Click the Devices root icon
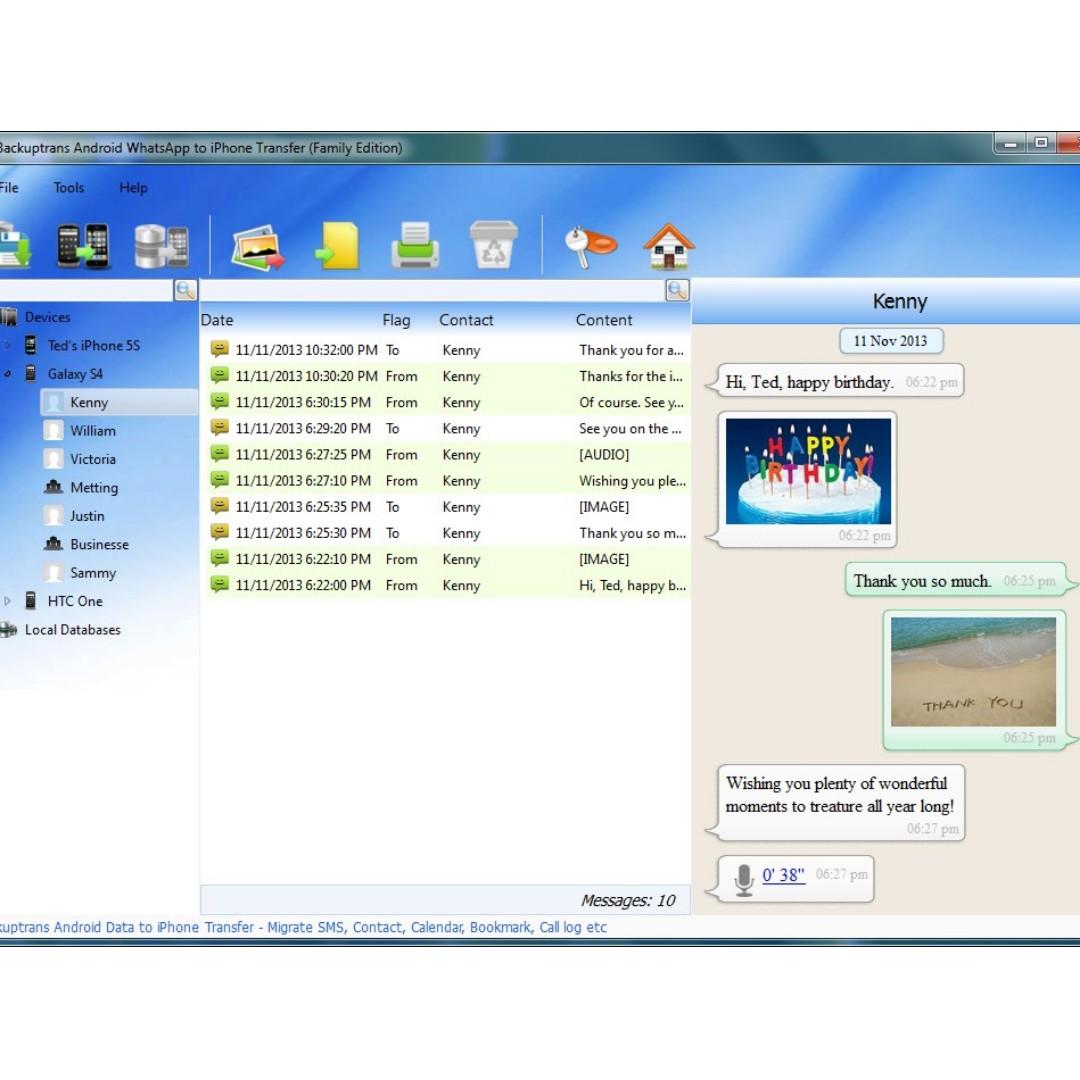This screenshot has height=1080, width=1080. pyautogui.click(x=9, y=317)
